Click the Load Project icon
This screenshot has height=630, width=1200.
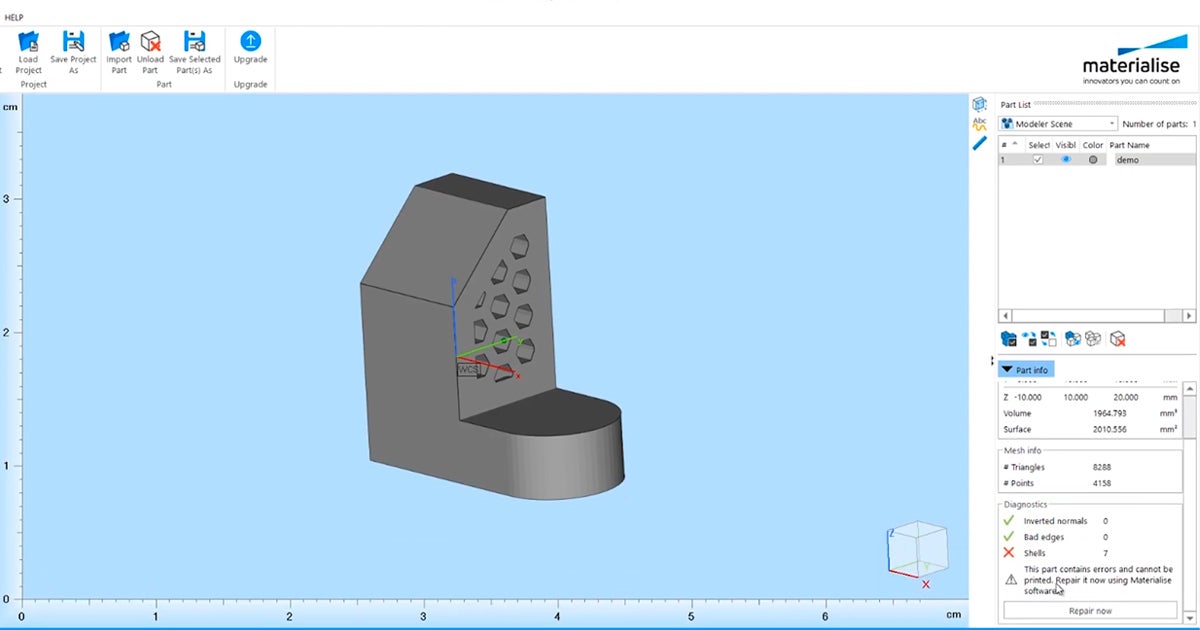(x=29, y=41)
